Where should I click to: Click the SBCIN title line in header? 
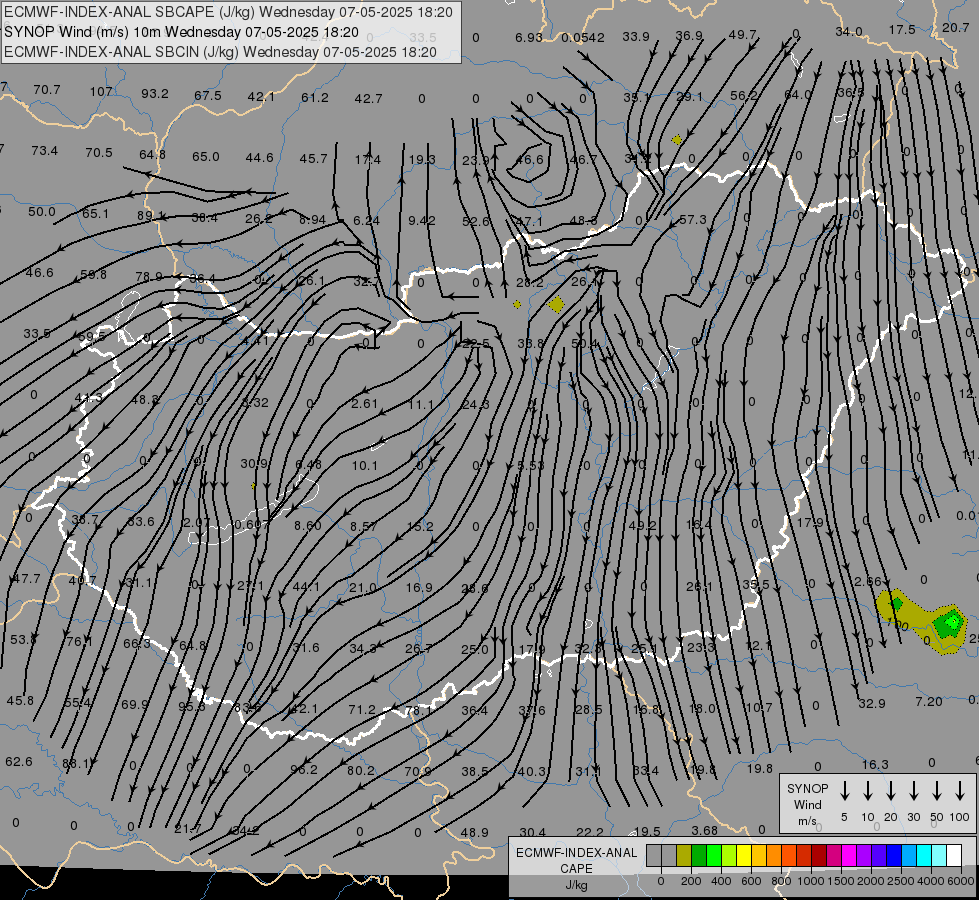pos(220,52)
